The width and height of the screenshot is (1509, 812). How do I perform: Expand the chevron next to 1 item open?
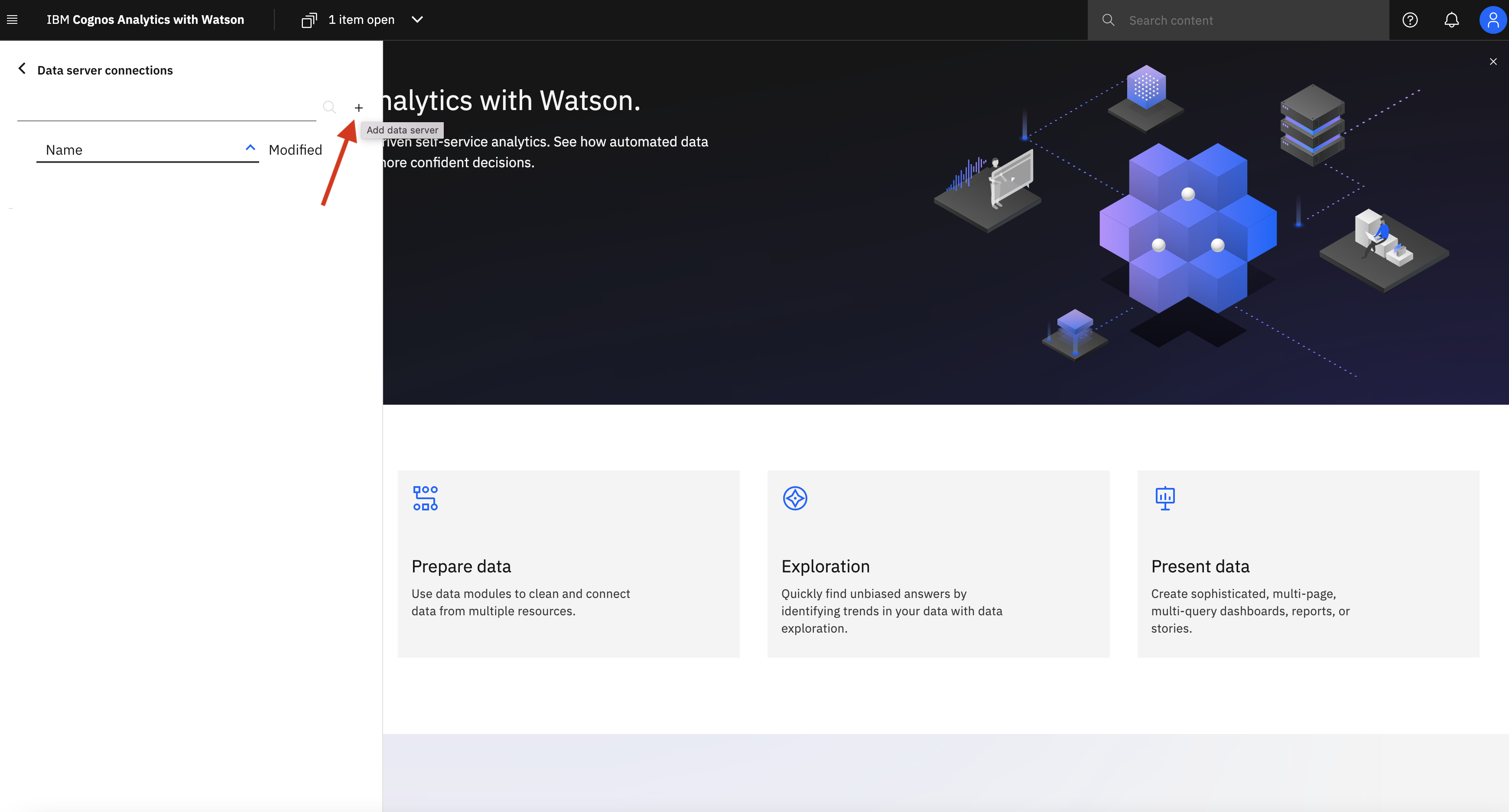417,20
